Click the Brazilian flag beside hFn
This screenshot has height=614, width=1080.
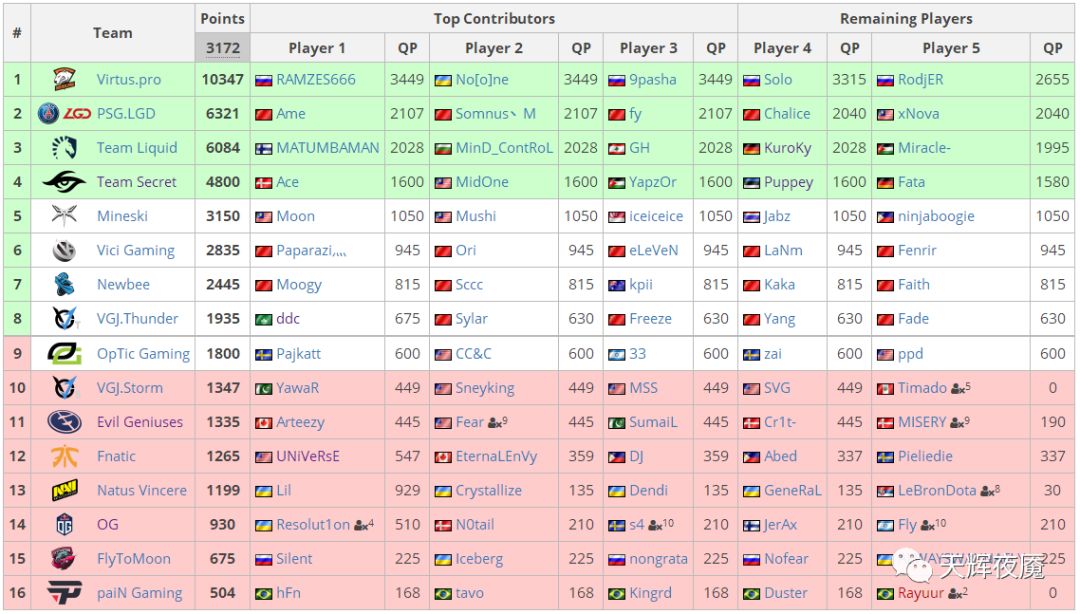click(x=263, y=594)
